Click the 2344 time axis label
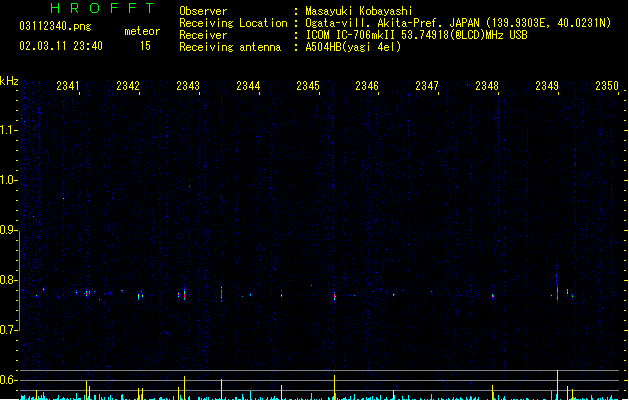This screenshot has height=400, width=629. click(x=248, y=86)
